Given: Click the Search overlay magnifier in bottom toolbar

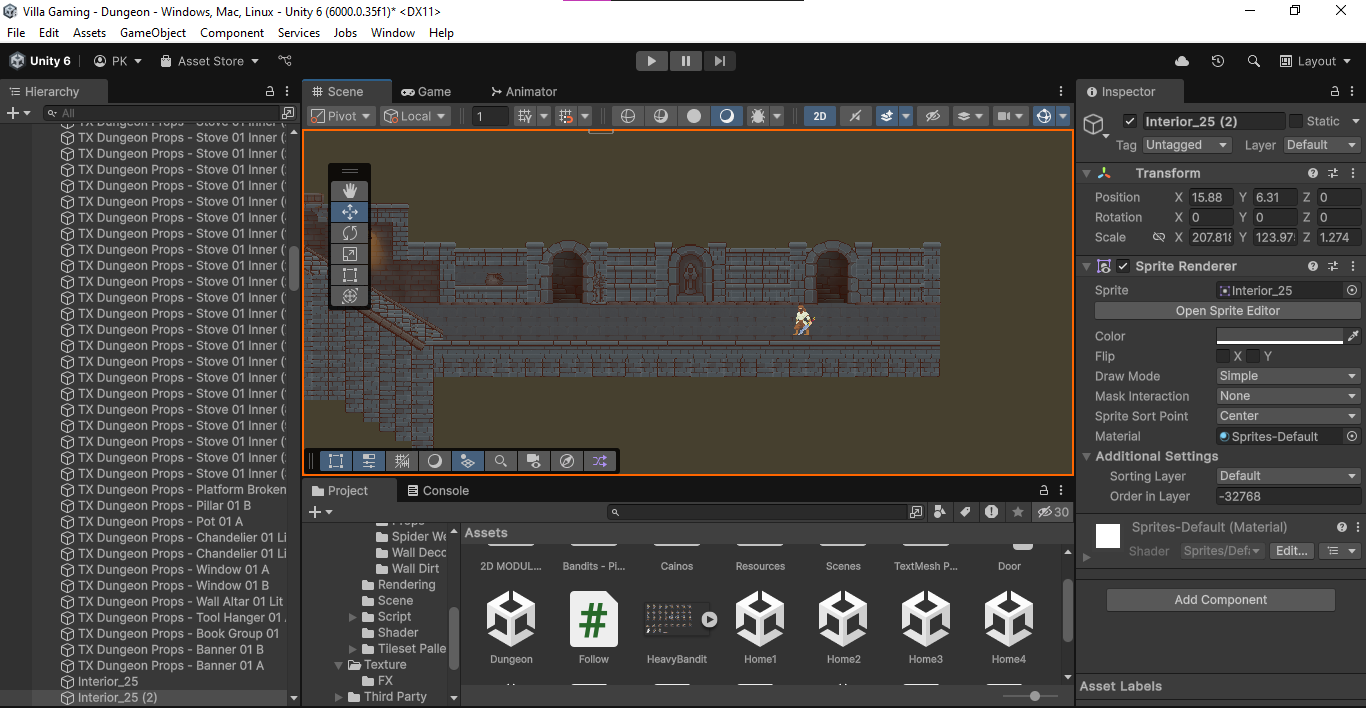Looking at the screenshot, I should click(x=501, y=461).
